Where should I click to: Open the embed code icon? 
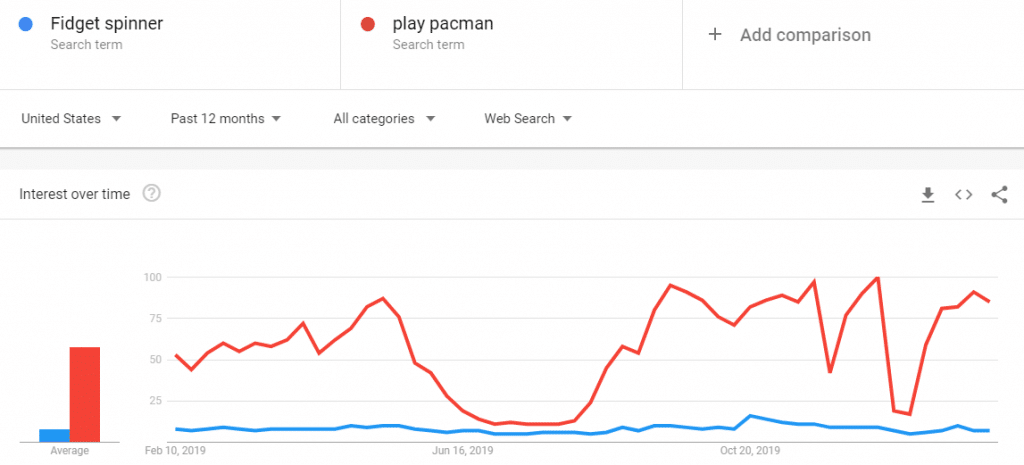[963, 195]
